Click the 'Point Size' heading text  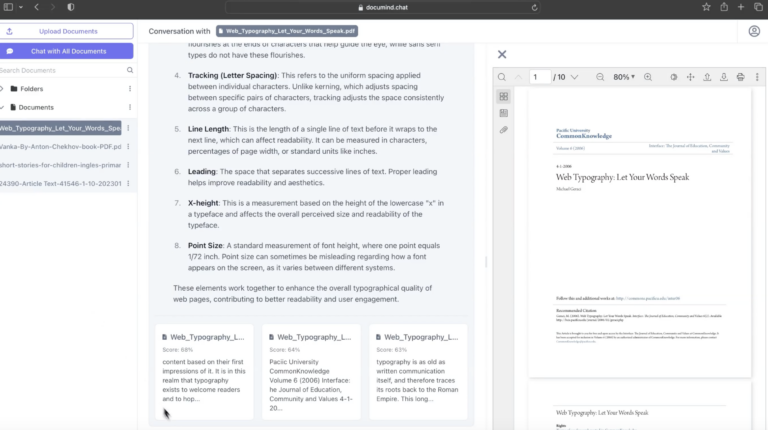click(205, 245)
